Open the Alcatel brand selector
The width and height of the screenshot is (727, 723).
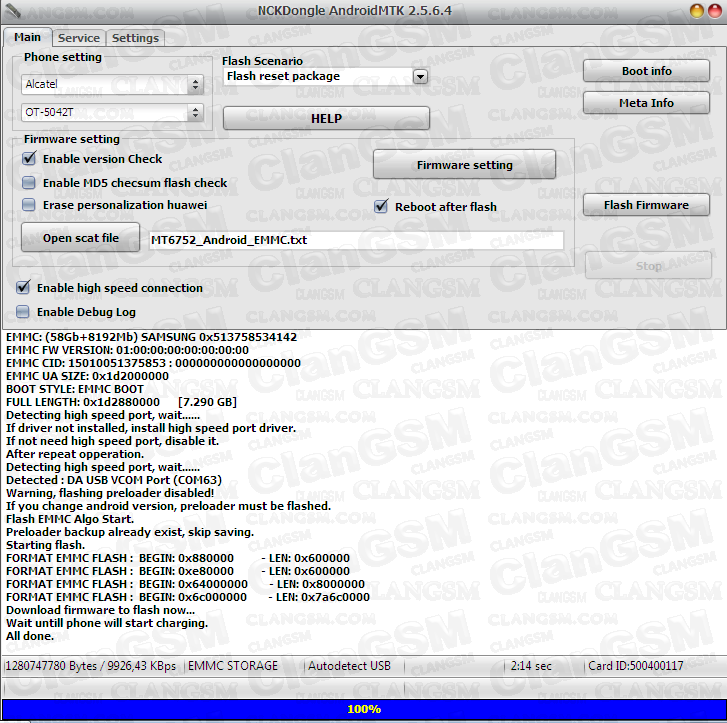pyautogui.click(x=112, y=84)
